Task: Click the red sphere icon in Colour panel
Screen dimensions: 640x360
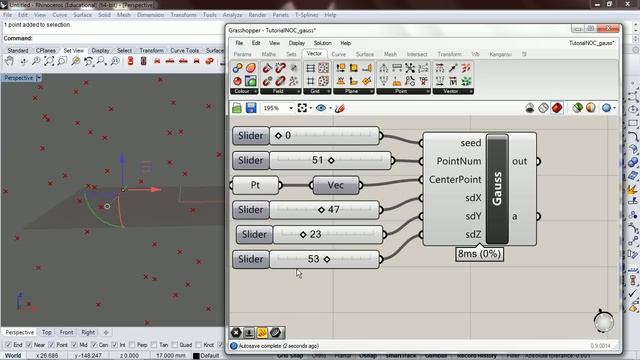Action: [x=237, y=81]
